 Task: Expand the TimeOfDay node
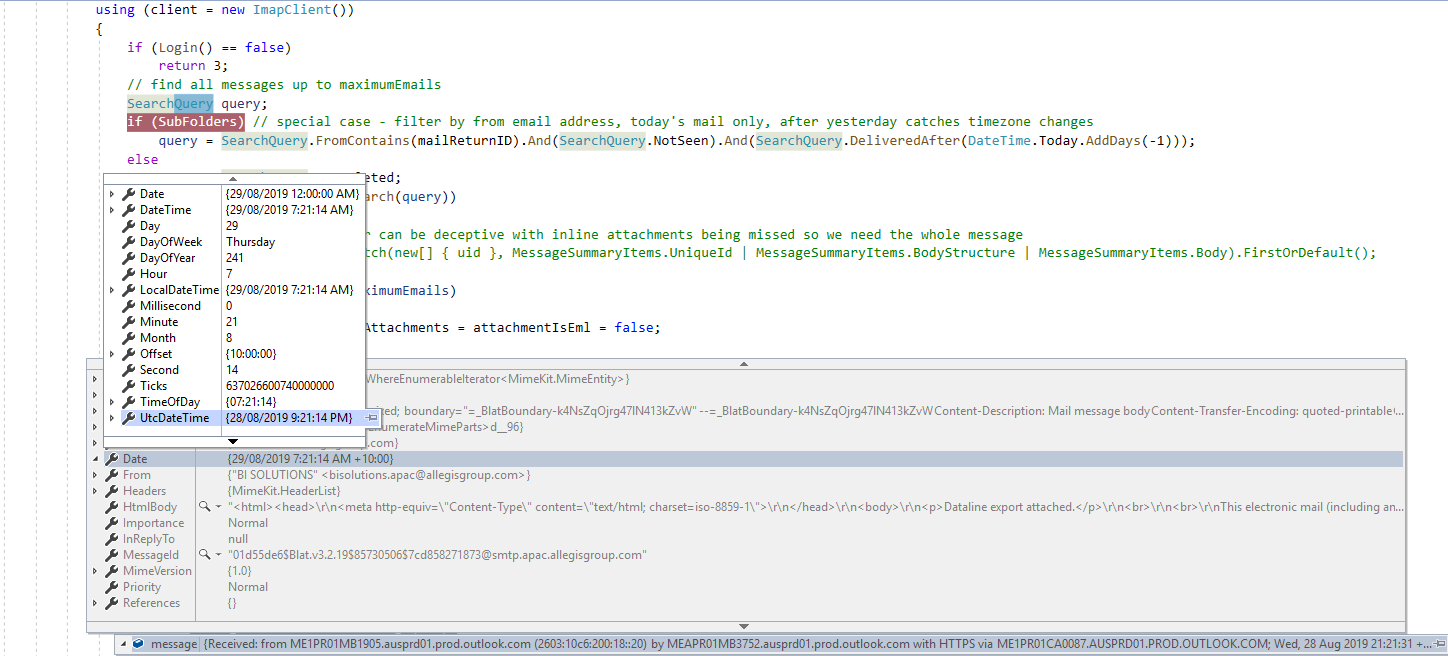click(x=110, y=402)
